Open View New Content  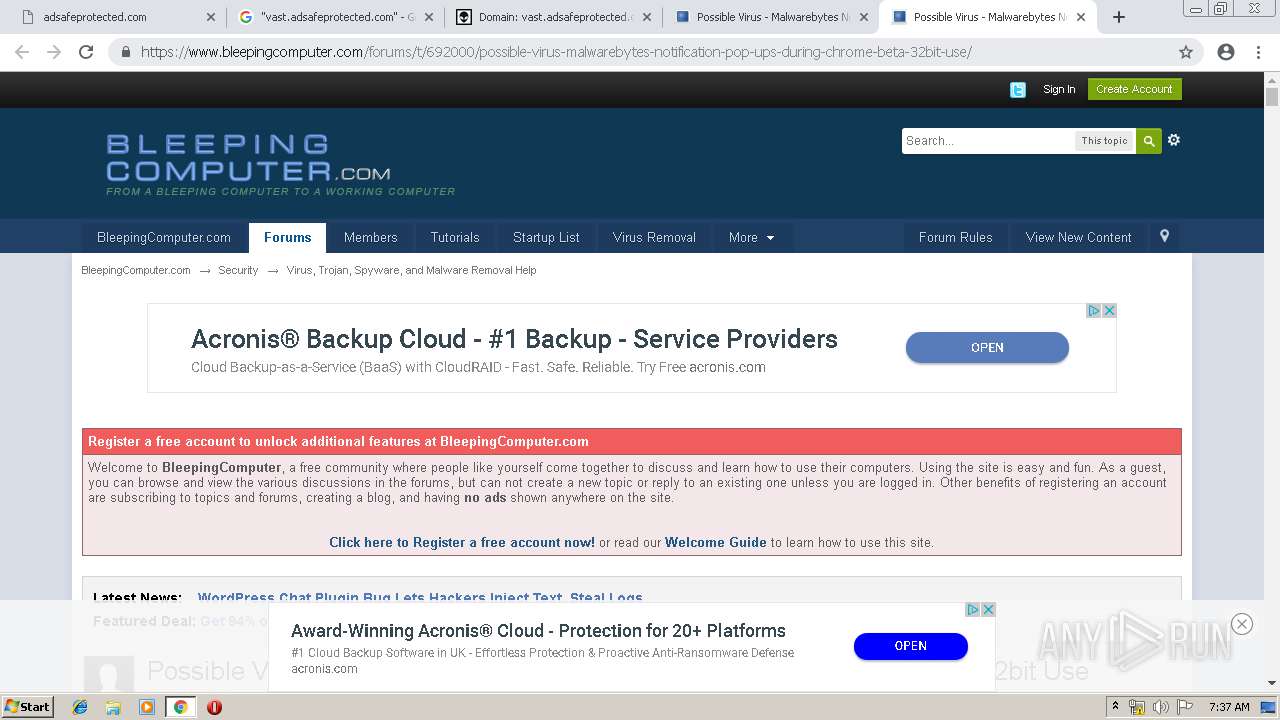pos(1078,237)
